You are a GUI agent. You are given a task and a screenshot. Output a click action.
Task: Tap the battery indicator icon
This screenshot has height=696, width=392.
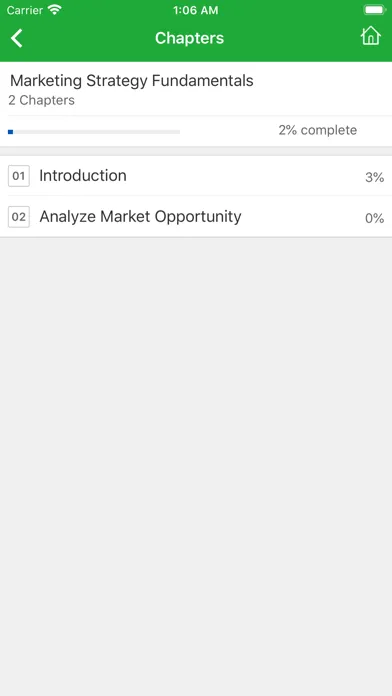coord(375,10)
